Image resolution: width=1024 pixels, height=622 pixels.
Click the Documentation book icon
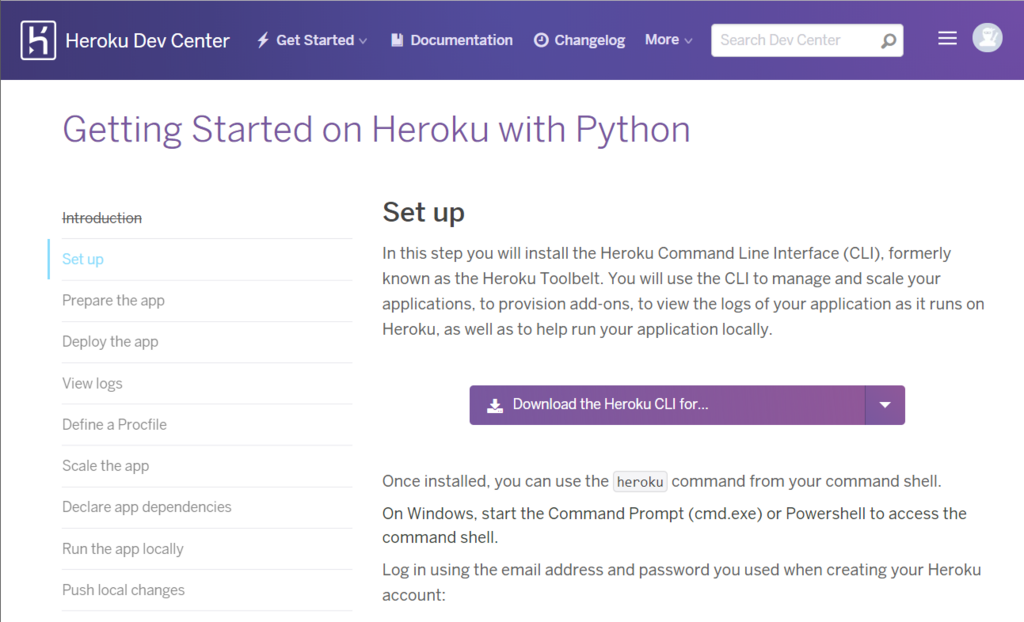396,40
